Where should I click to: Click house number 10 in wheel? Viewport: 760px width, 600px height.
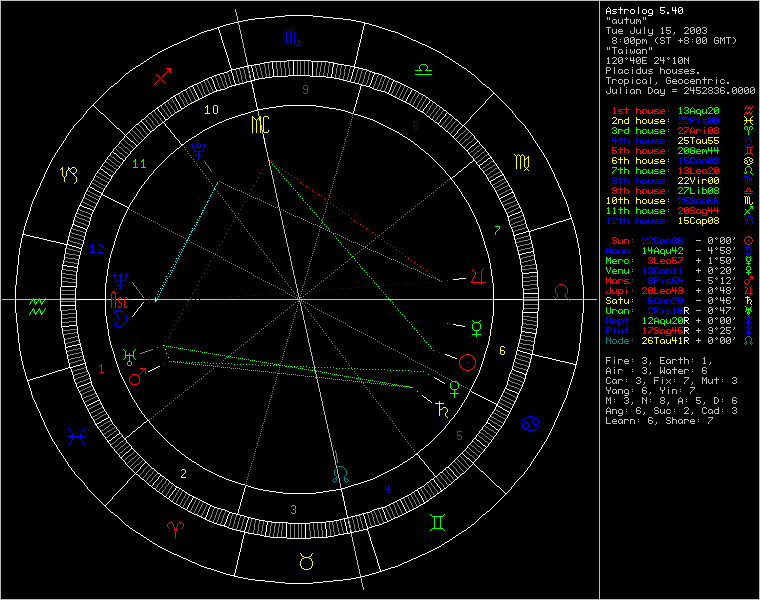coord(211,110)
